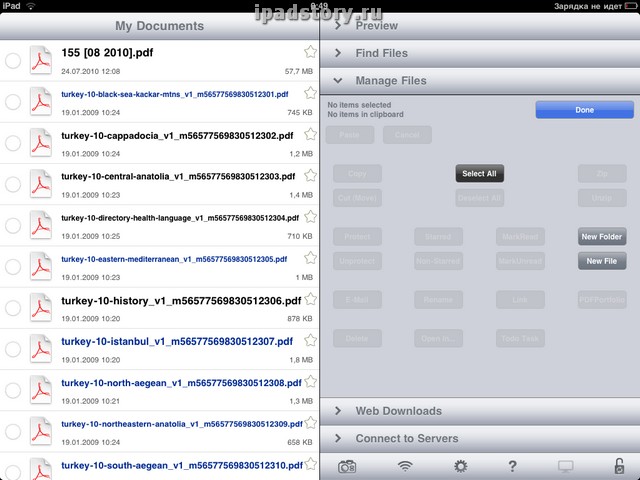Open settings via the gear icon
The height and width of the screenshot is (480, 640).
(x=461, y=466)
